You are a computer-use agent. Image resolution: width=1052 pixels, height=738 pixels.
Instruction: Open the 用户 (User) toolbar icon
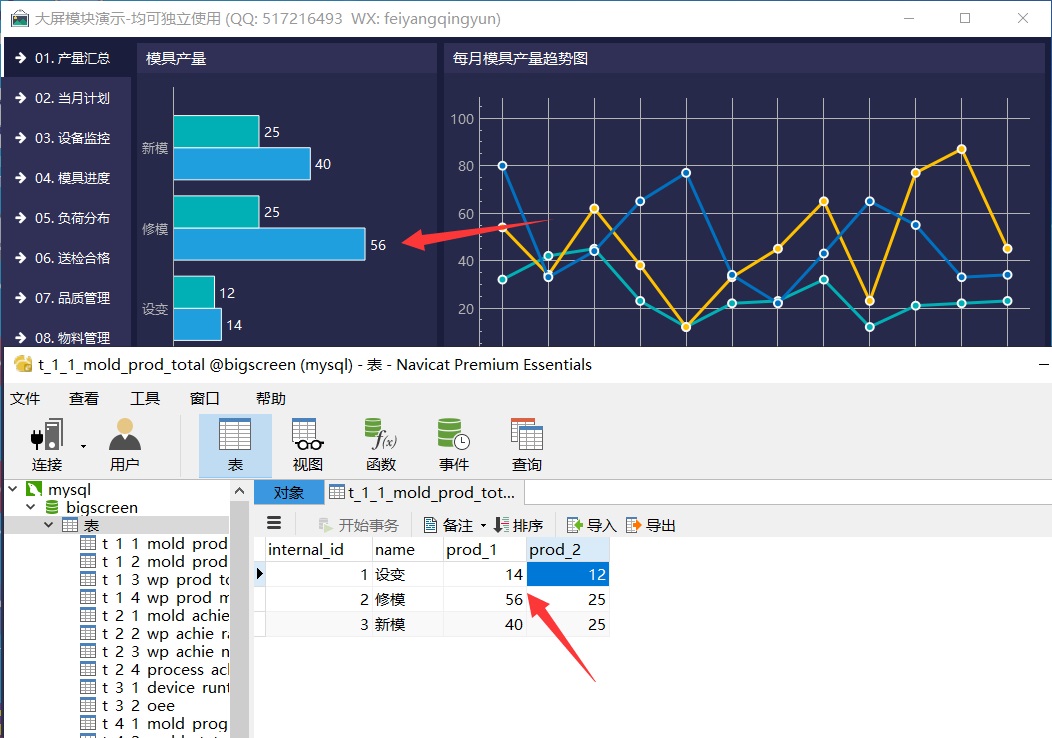click(124, 444)
